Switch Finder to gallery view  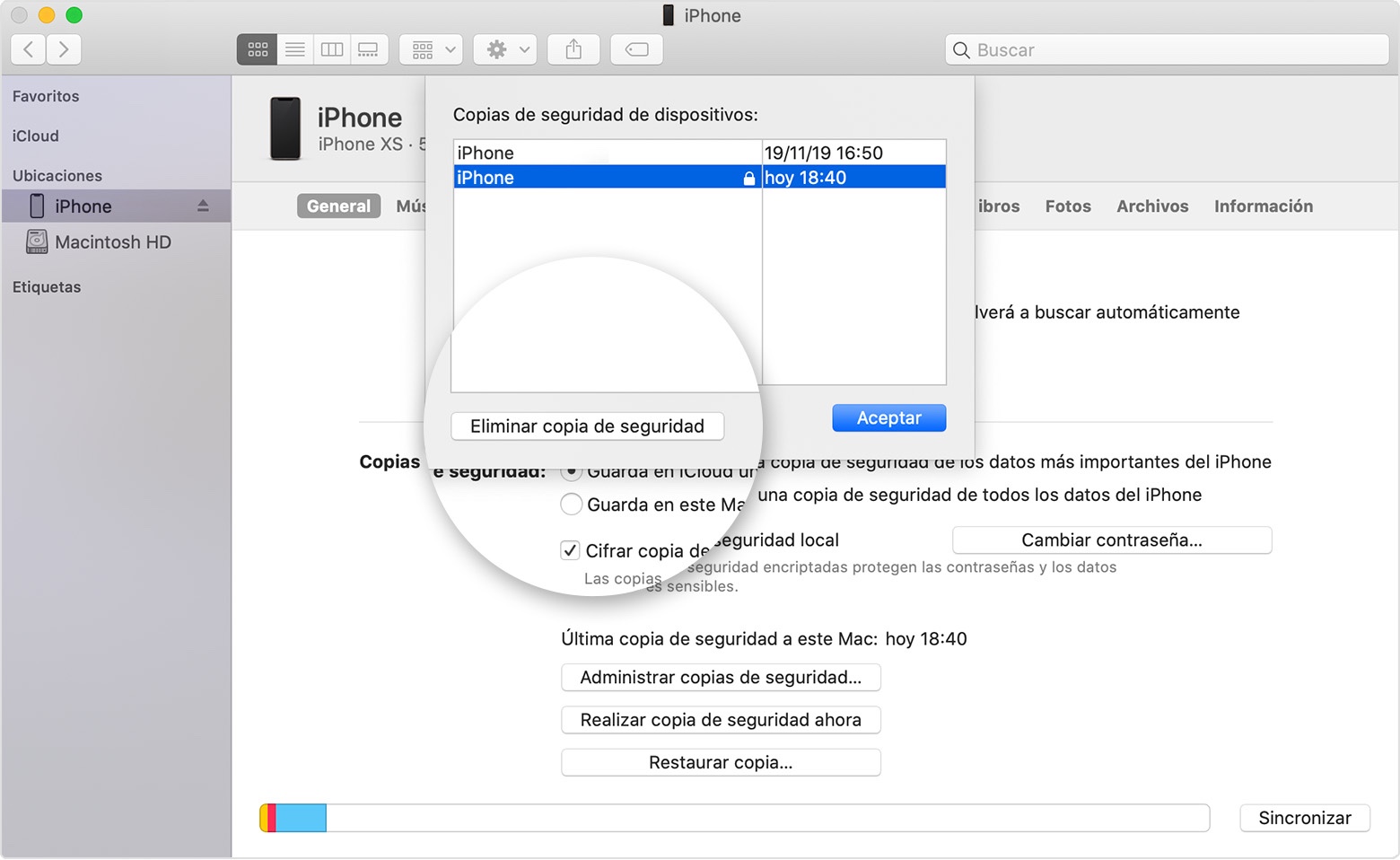pyautogui.click(x=369, y=49)
